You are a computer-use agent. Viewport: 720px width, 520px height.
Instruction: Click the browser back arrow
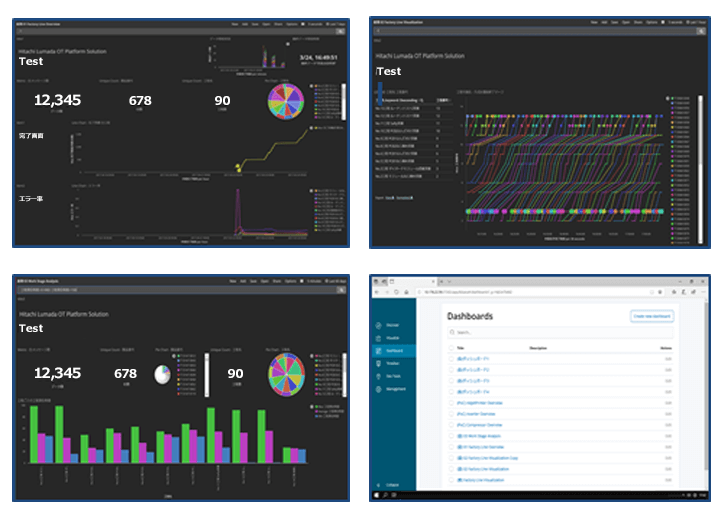point(377,292)
